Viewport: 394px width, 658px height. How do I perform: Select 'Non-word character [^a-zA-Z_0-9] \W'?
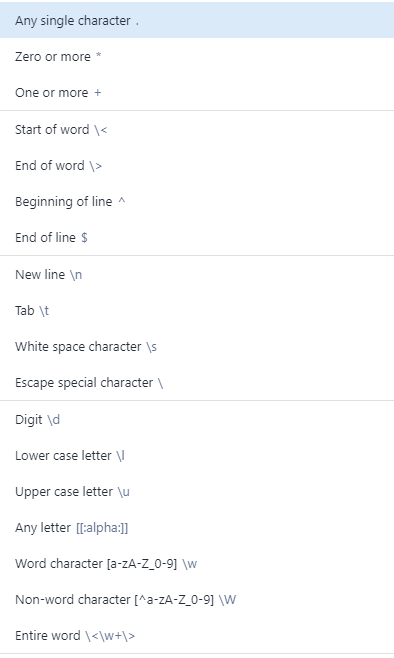tap(197, 600)
